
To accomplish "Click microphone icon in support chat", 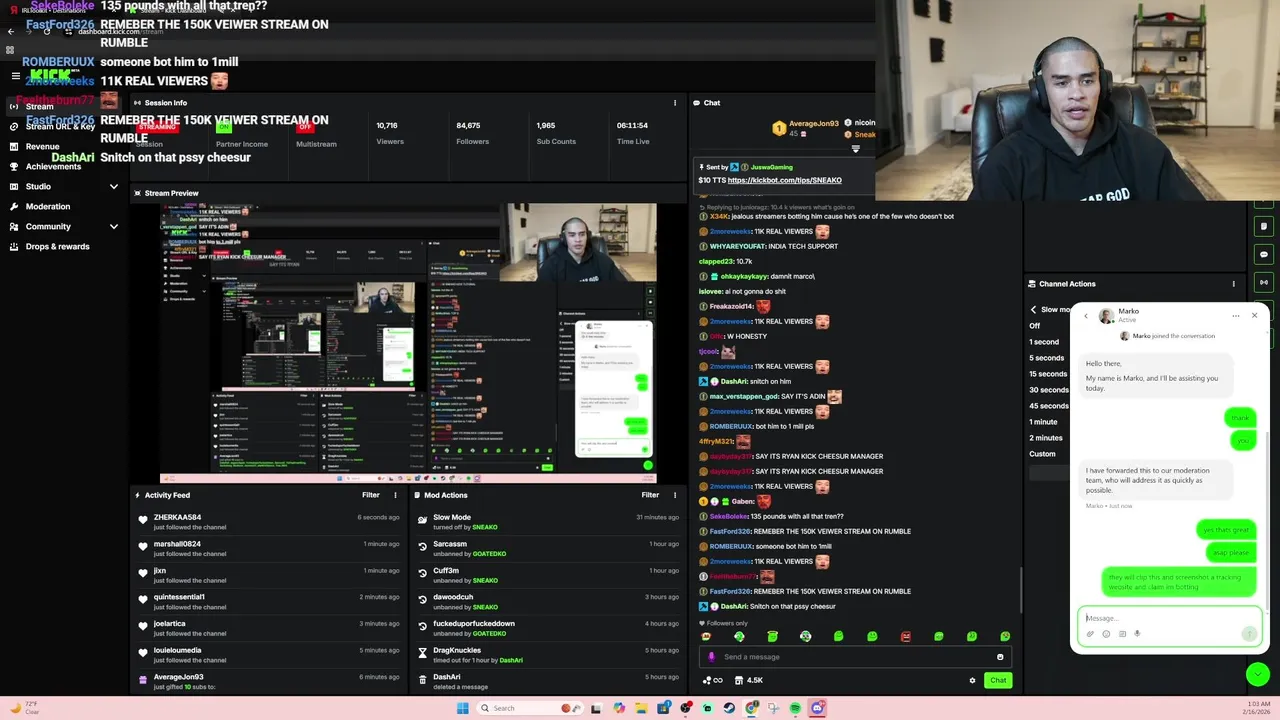I will click(1137, 634).
